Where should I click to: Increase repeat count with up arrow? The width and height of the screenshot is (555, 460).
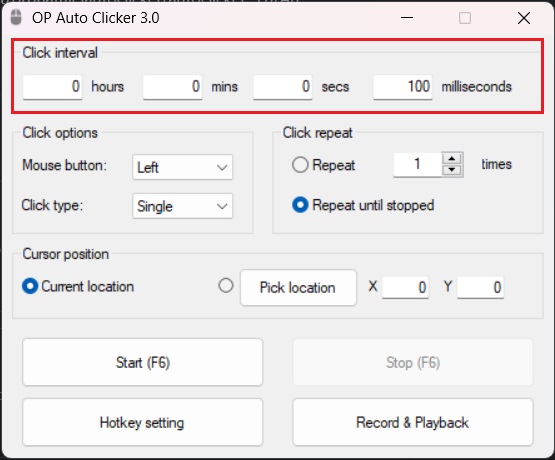tap(452, 159)
